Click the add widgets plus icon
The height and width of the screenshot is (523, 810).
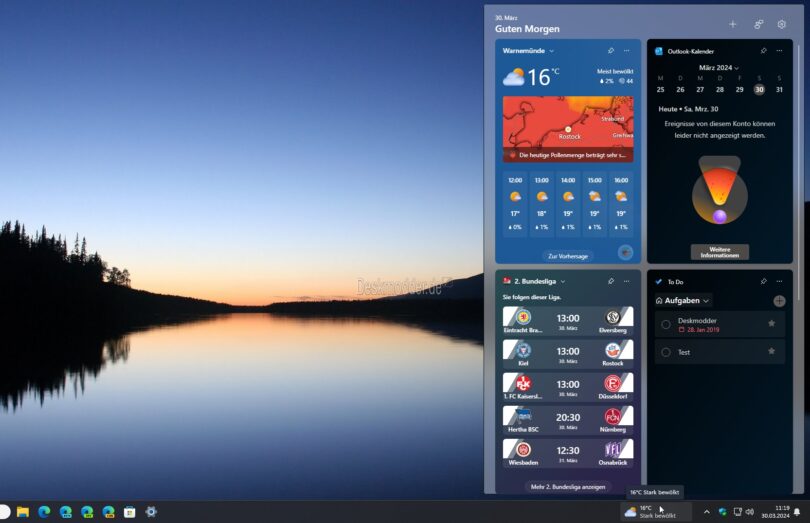click(x=732, y=24)
